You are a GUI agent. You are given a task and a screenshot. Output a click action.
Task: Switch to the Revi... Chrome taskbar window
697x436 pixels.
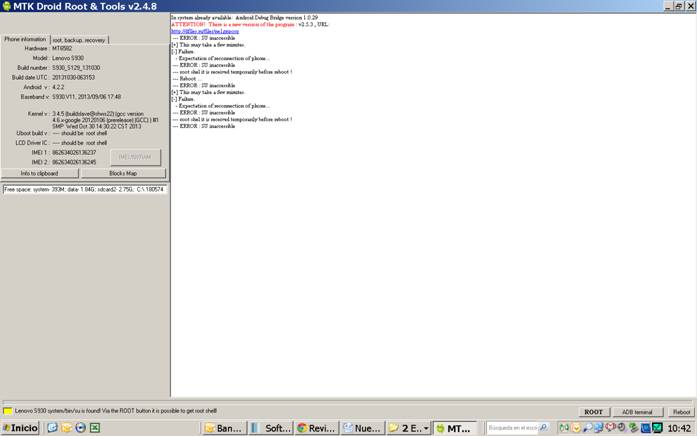coord(317,428)
